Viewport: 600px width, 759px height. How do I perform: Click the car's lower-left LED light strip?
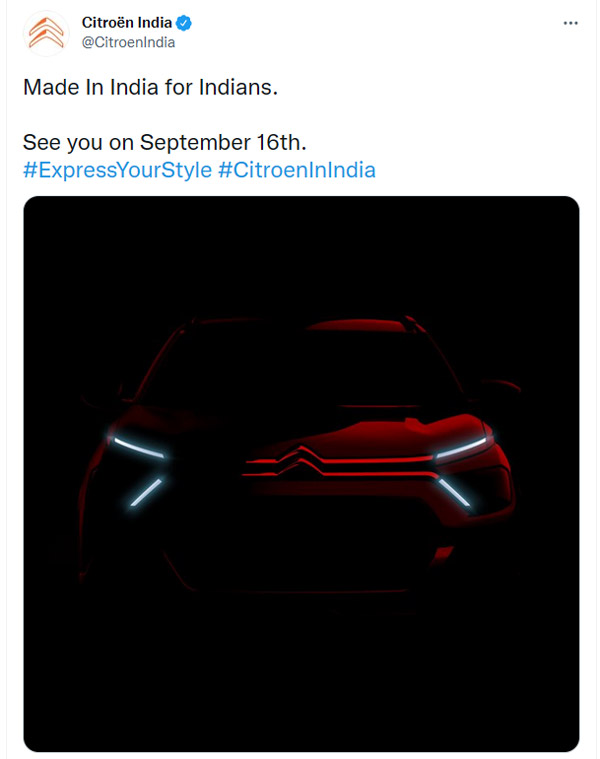coord(145,491)
